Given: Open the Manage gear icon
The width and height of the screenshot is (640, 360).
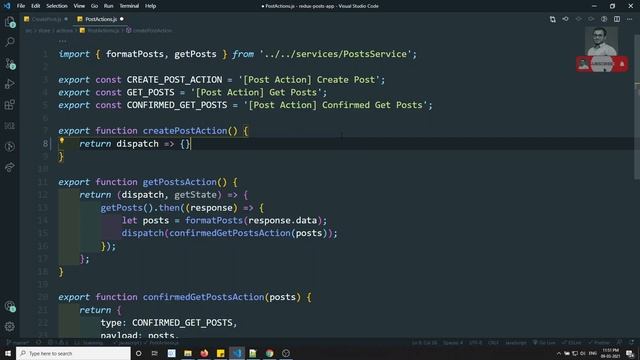Looking at the screenshot, I should (10, 327).
